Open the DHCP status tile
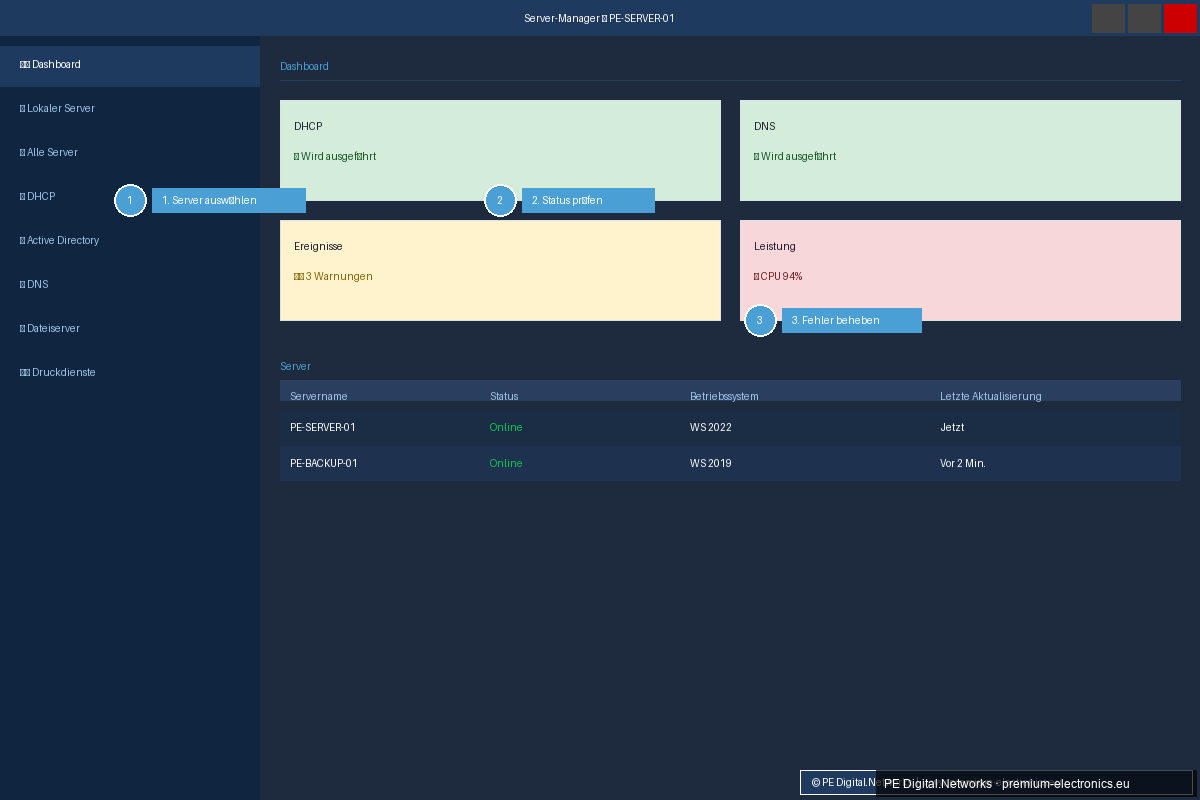 click(500, 150)
